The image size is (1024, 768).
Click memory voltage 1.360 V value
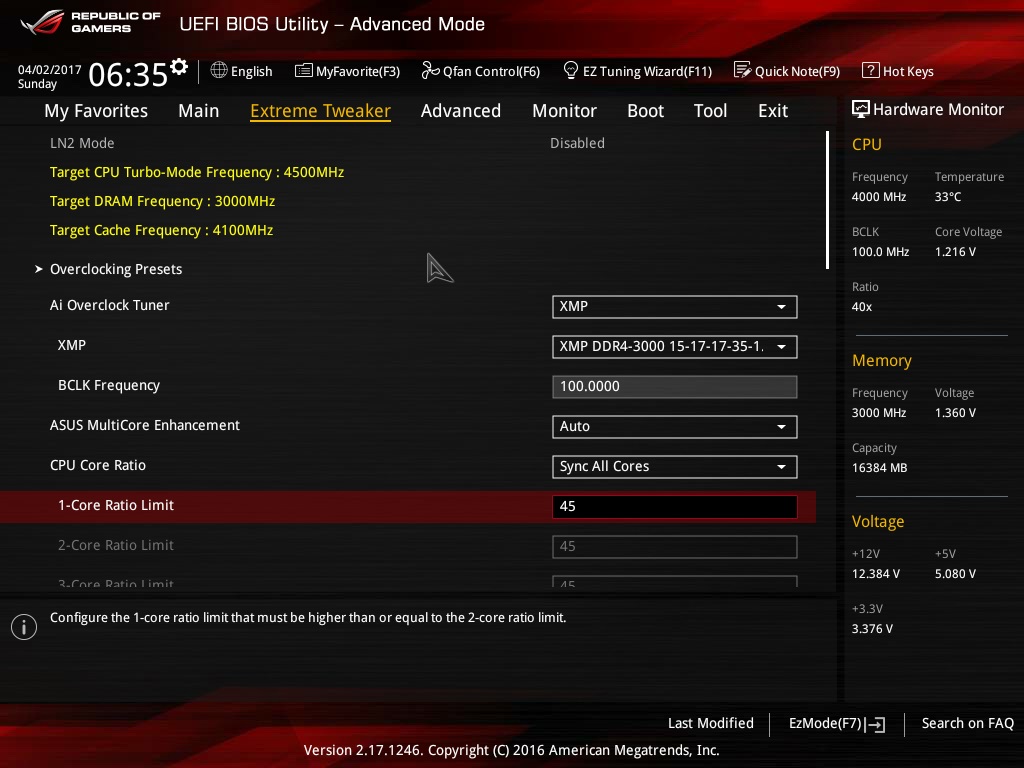[x=955, y=413]
